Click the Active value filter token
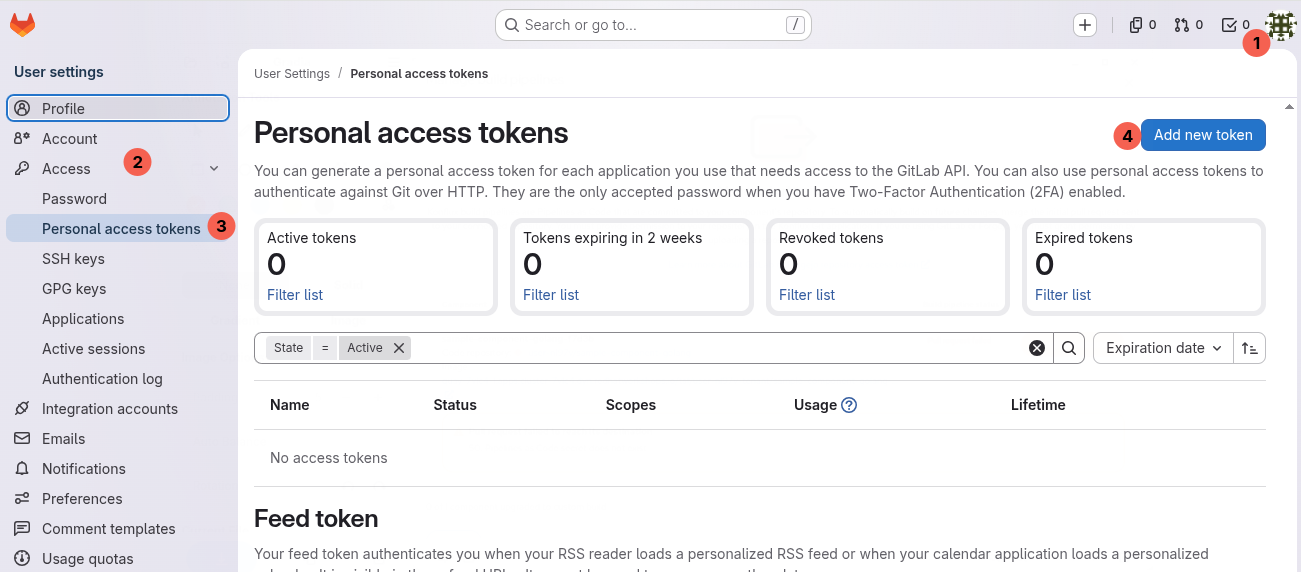Image resolution: width=1301 pixels, height=572 pixels. tap(365, 348)
